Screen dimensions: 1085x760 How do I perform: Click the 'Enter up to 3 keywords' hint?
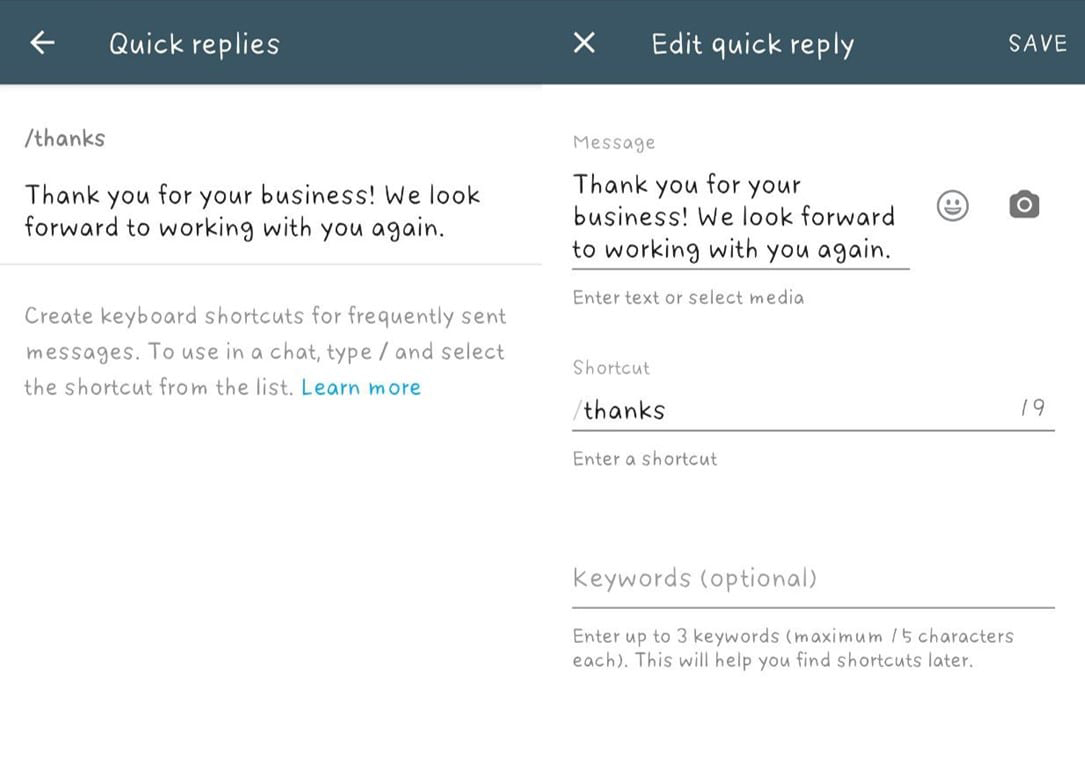pyautogui.click(x=792, y=648)
